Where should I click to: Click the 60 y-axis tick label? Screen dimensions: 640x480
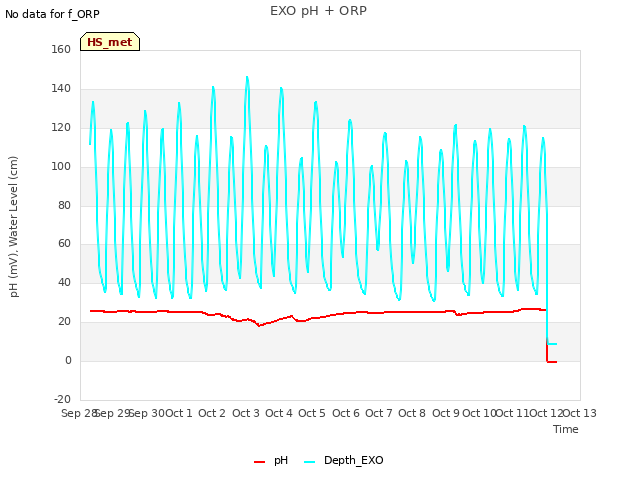pyautogui.click(x=64, y=244)
